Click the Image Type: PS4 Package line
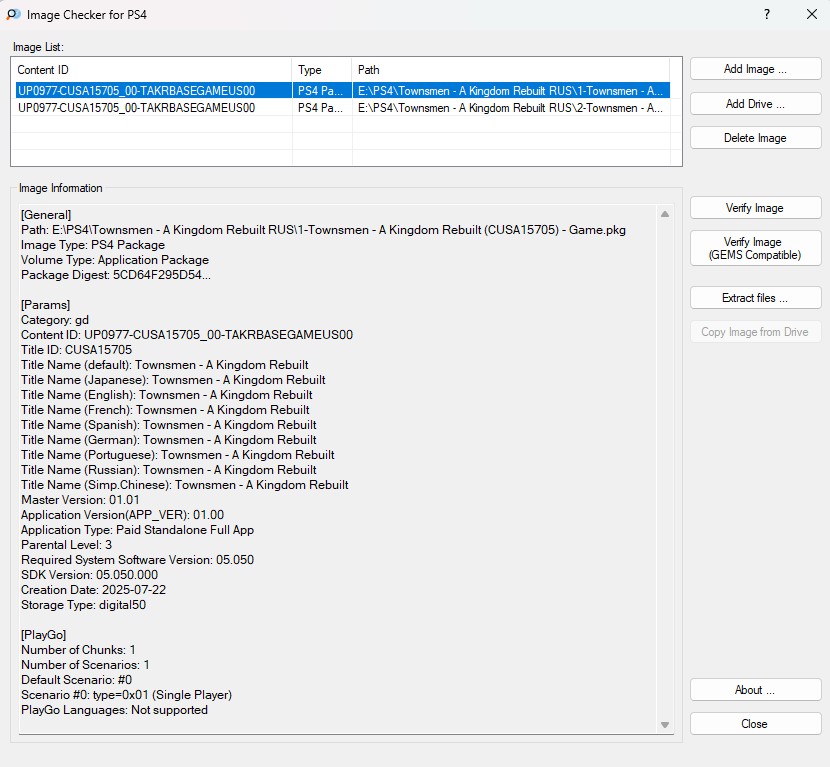This screenshot has width=830, height=767. (93, 245)
